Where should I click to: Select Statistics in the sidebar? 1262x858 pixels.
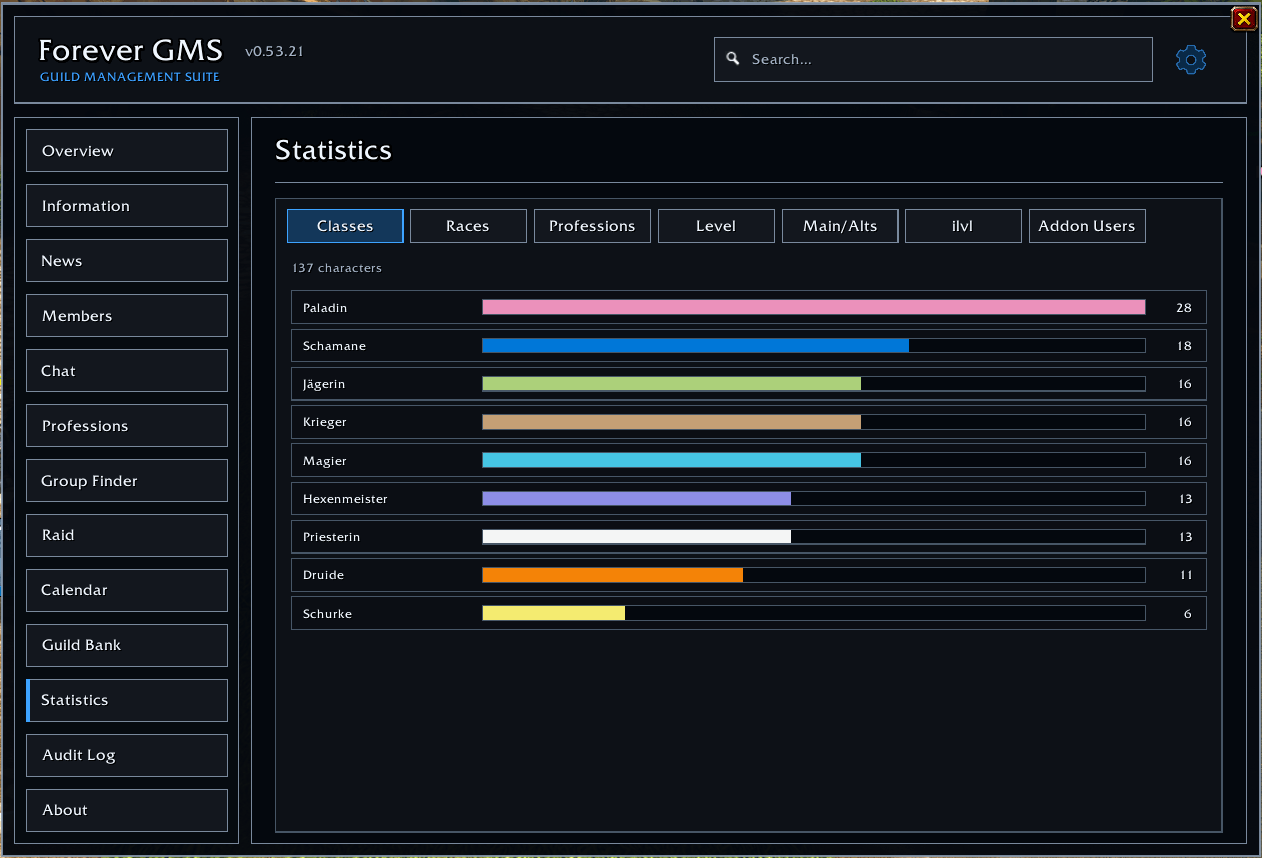coord(127,700)
